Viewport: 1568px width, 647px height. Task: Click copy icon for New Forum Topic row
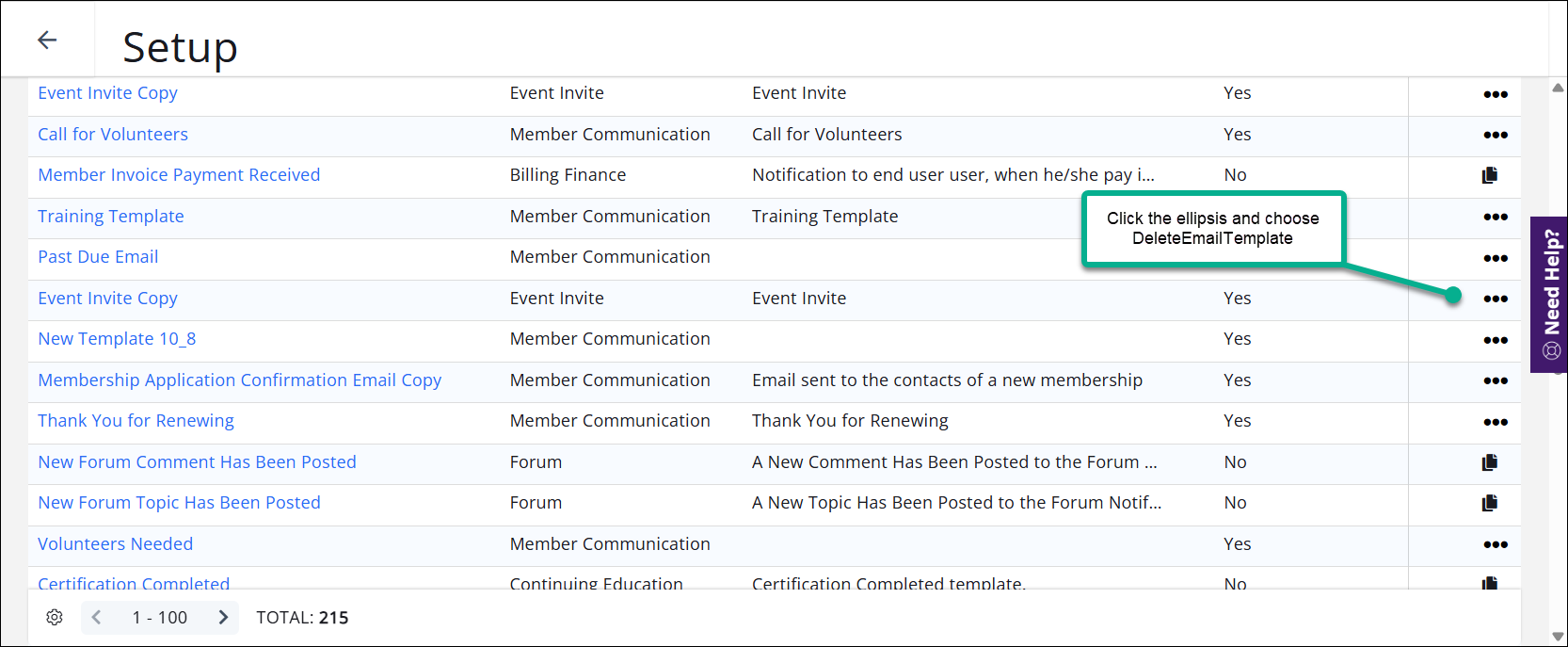coord(1490,503)
